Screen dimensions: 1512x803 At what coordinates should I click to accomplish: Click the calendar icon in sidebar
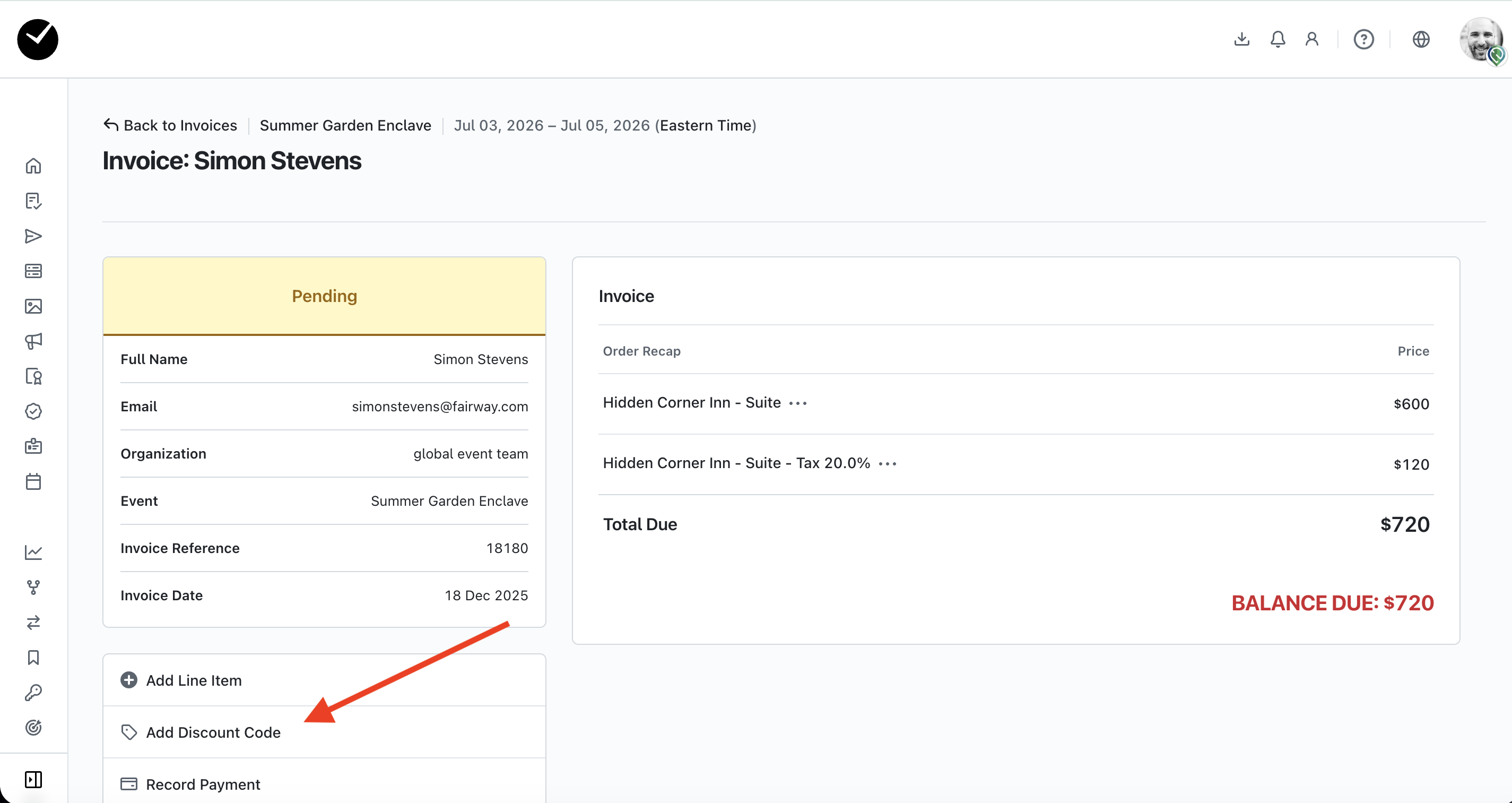click(x=33, y=482)
